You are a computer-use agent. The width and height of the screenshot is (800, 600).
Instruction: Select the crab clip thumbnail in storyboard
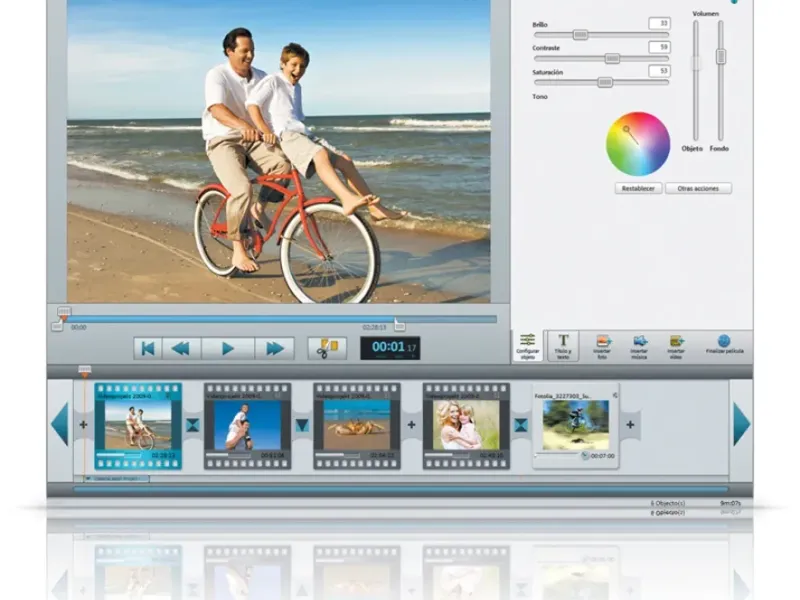[357, 425]
